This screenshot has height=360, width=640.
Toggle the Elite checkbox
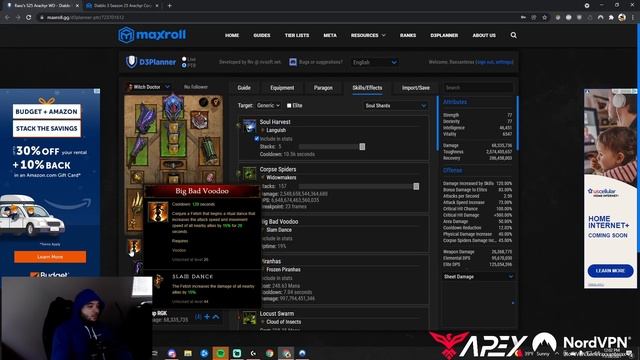point(289,105)
